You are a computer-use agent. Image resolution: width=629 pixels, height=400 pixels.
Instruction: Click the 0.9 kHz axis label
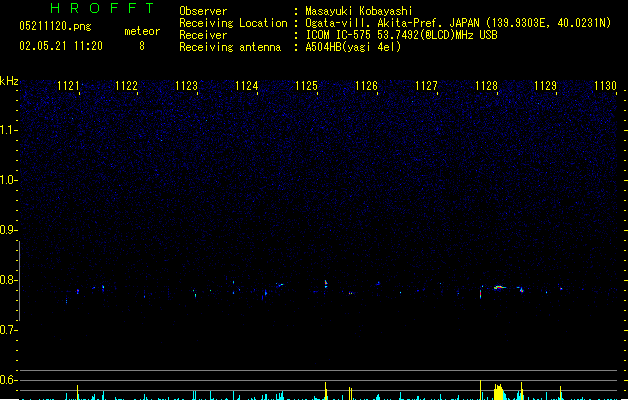8,230
